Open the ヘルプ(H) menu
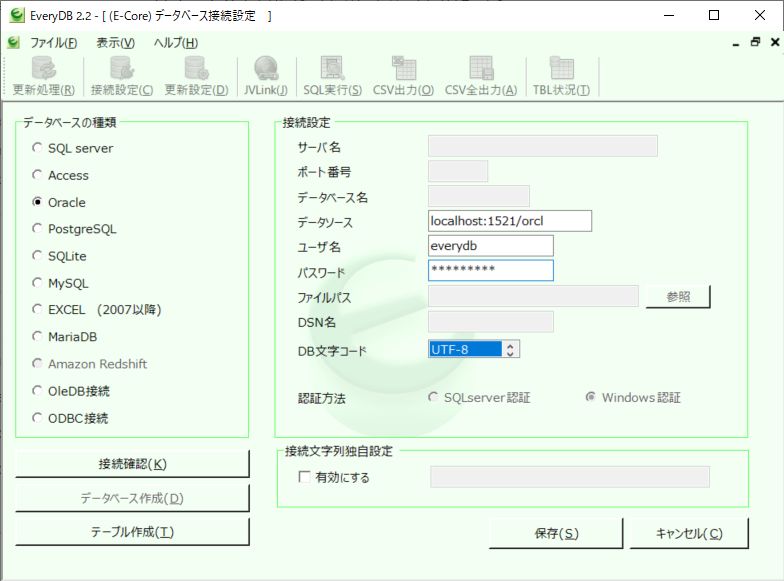The height and width of the screenshot is (581, 784). point(176,43)
